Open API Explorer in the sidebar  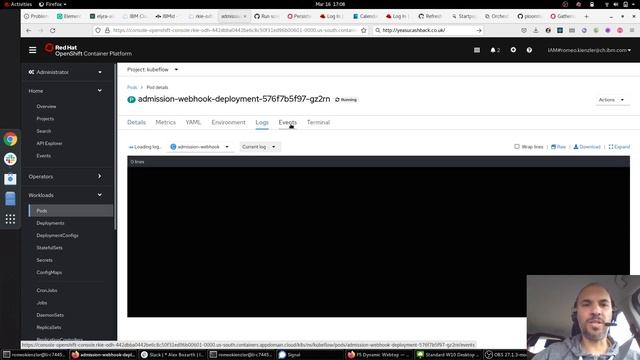pos(49,143)
